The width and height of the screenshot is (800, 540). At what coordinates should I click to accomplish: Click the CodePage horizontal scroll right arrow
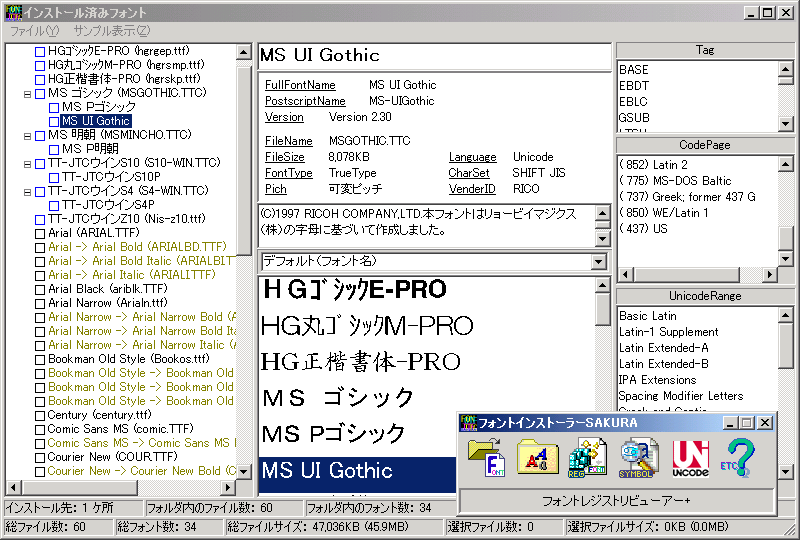pyautogui.click(x=770, y=275)
